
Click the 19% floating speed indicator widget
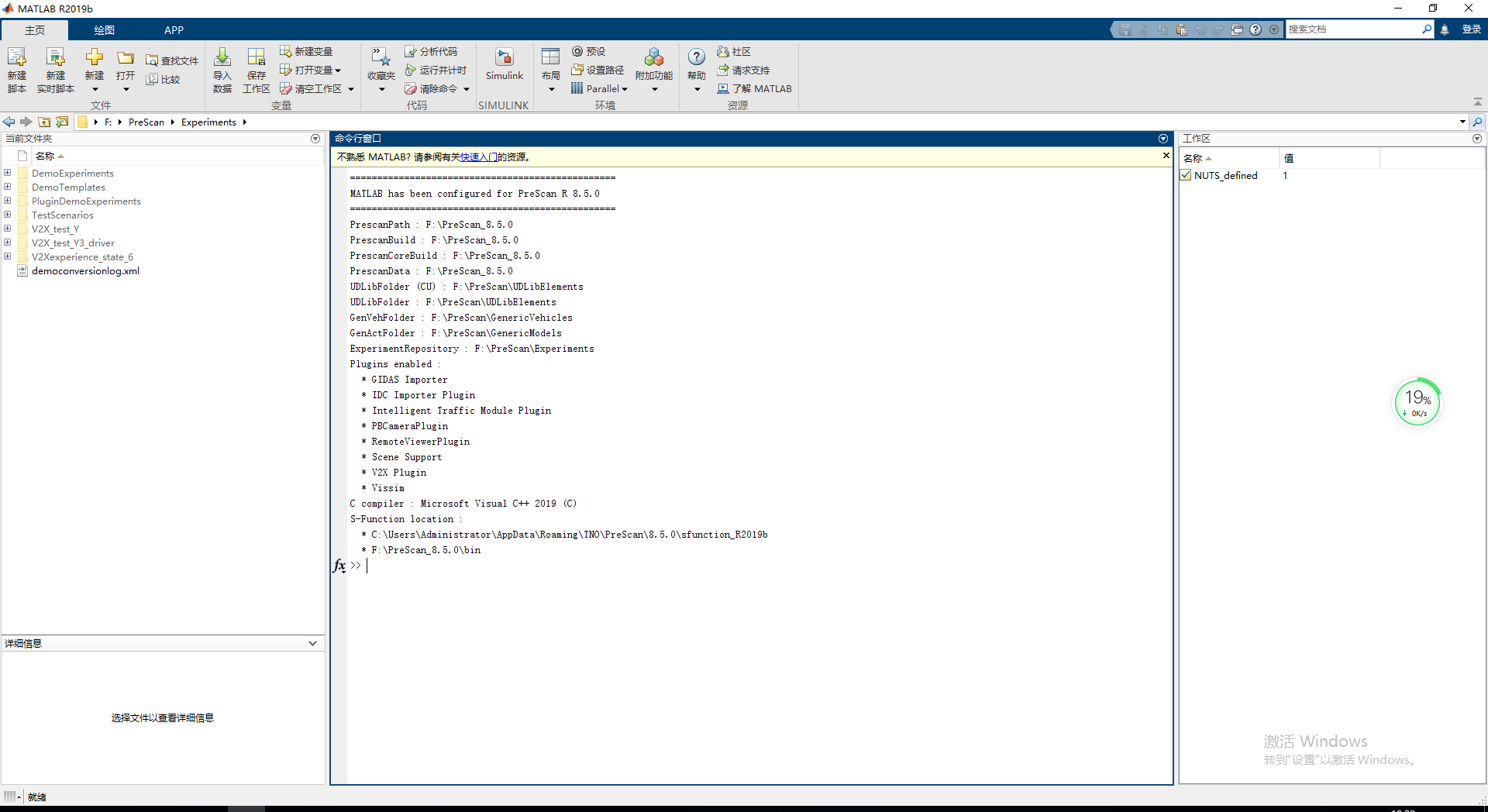1417,402
